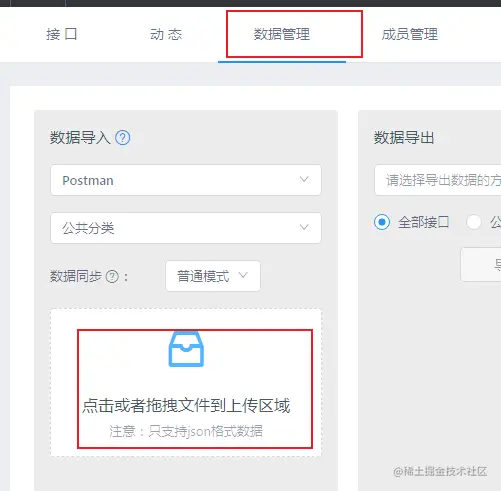
Task: Select the 全部接口 radio button
Action: tap(382, 222)
